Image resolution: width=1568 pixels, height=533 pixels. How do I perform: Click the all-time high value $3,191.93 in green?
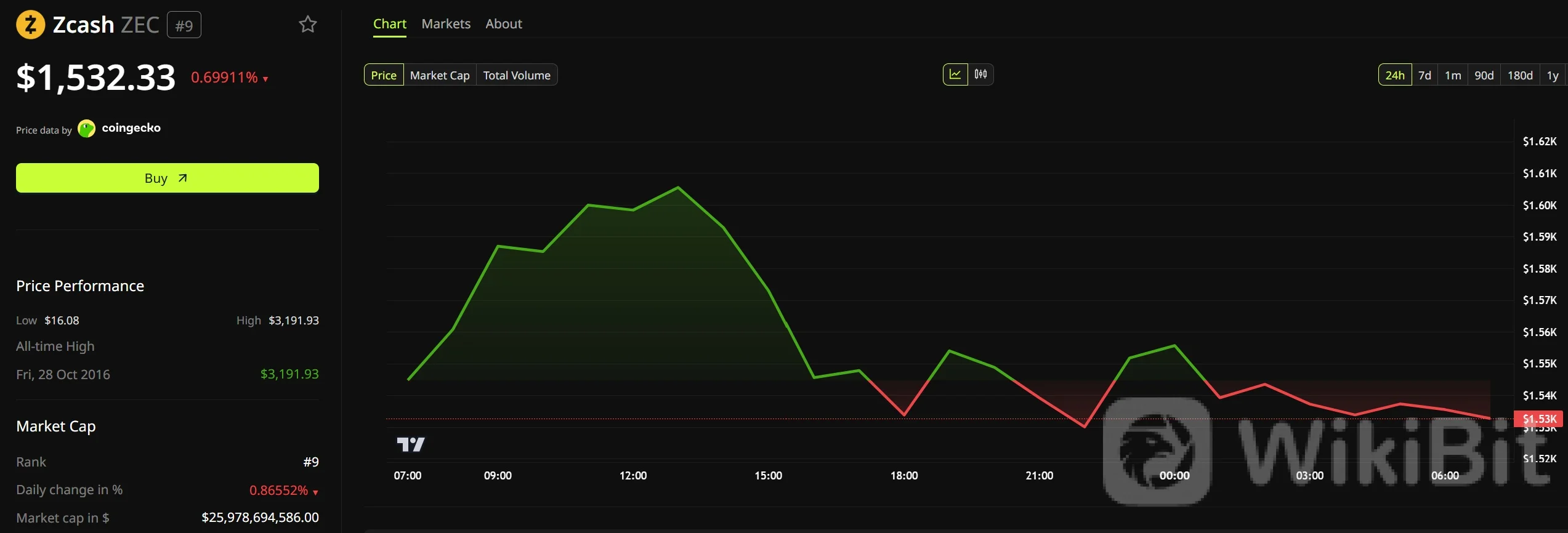point(289,374)
